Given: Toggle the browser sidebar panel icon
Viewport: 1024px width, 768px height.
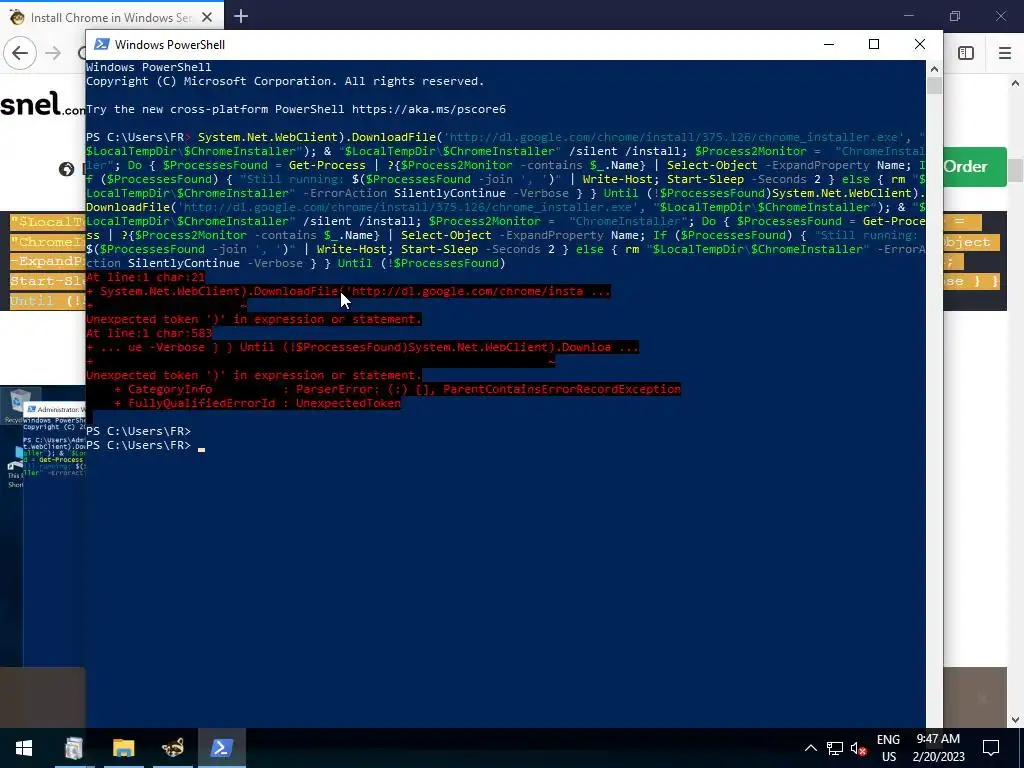Looking at the screenshot, I should [966, 53].
